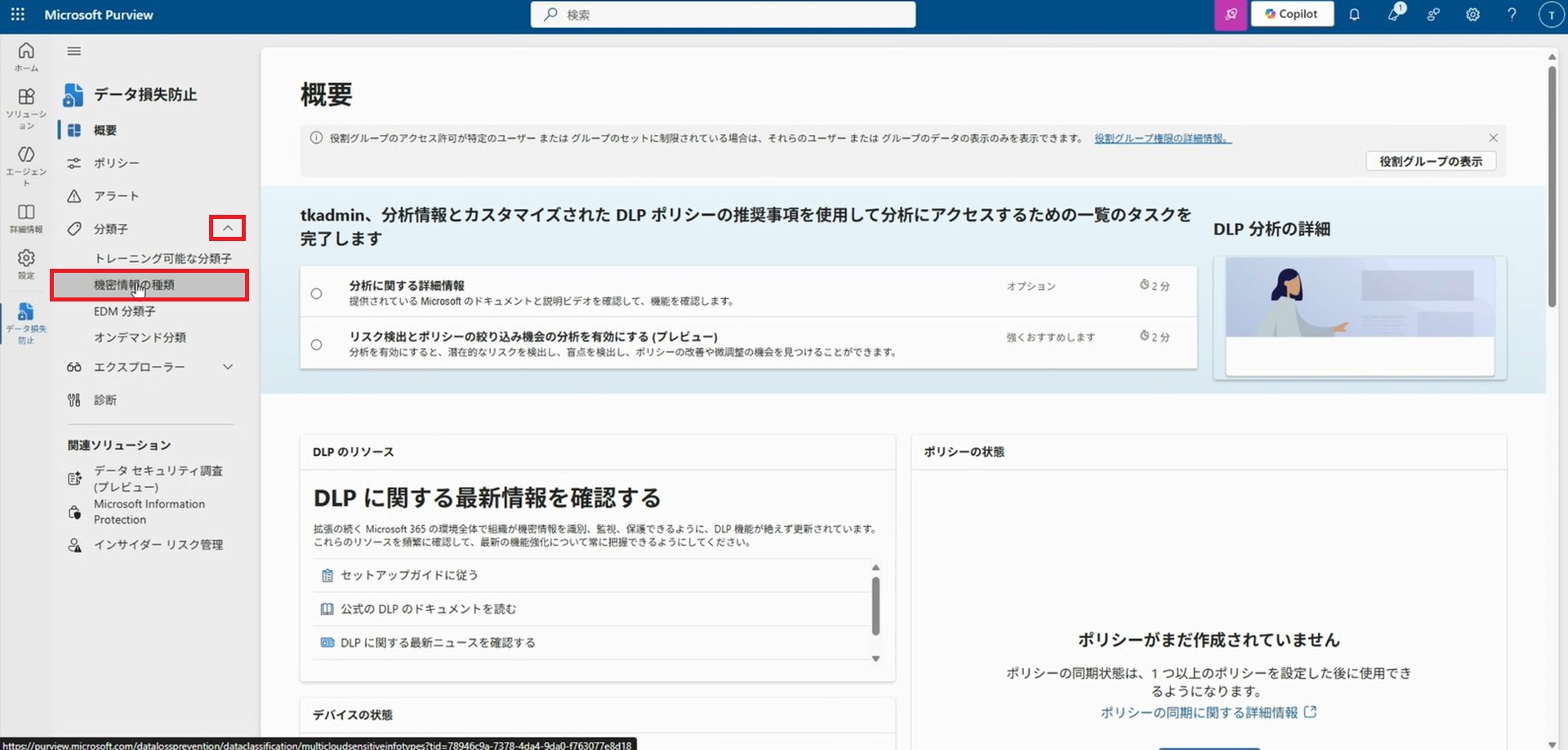
Task: Click the Copilot button
Action: [x=1291, y=15]
